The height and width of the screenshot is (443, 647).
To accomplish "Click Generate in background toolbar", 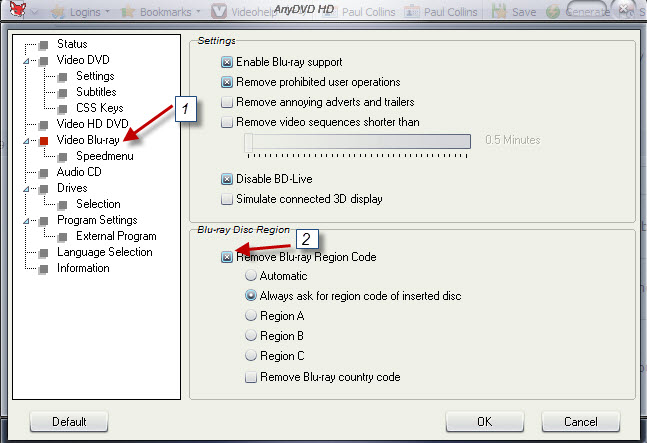I will click(579, 12).
